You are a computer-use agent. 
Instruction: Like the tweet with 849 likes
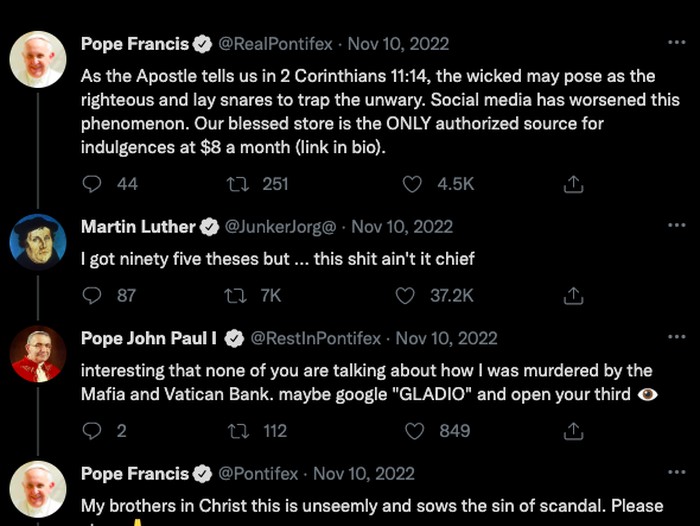[412, 431]
